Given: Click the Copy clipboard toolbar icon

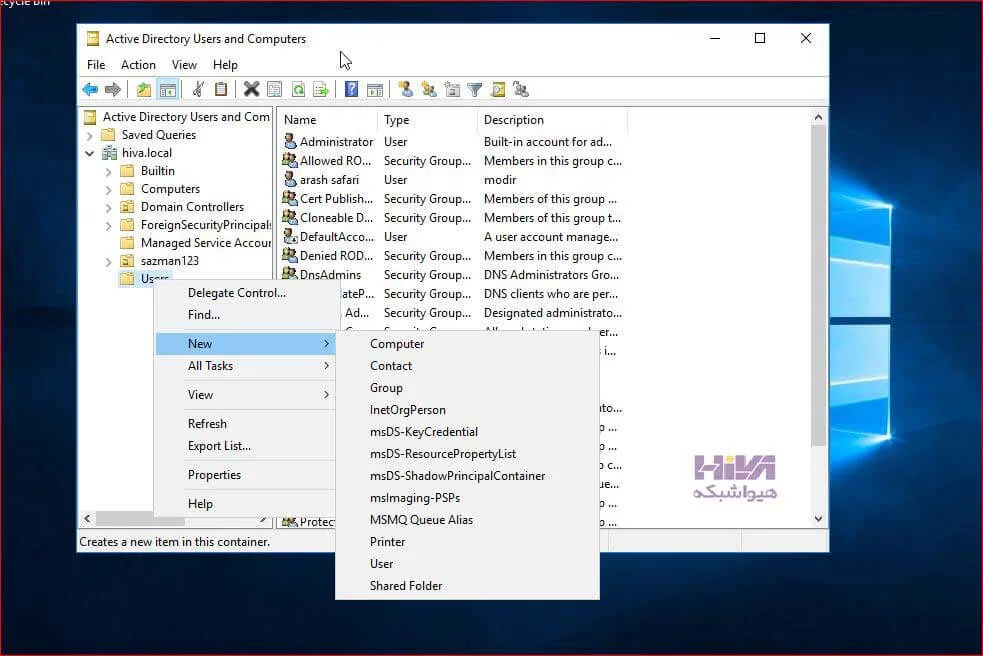Looking at the screenshot, I should point(221,90).
